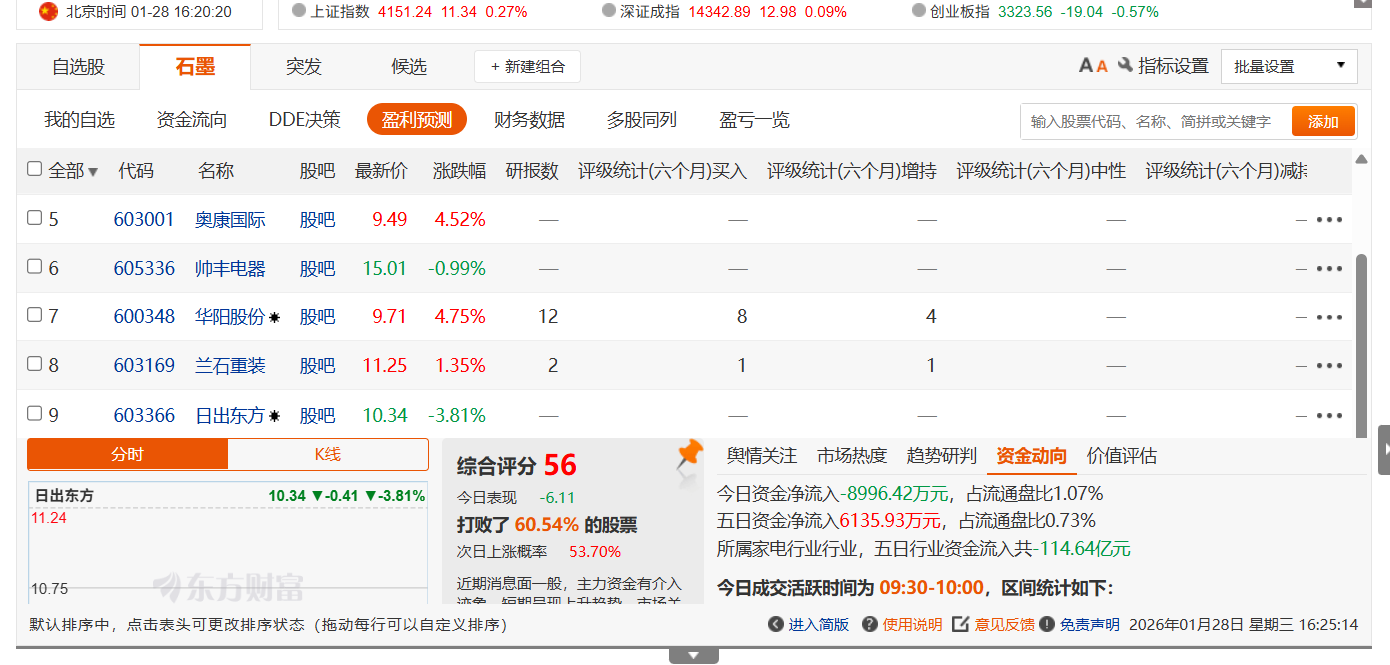
Task: Switch to 多股同列 view
Action: tap(642, 120)
